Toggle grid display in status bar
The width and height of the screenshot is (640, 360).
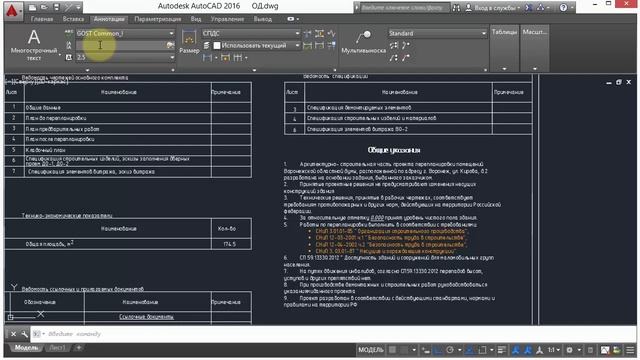click(392, 350)
